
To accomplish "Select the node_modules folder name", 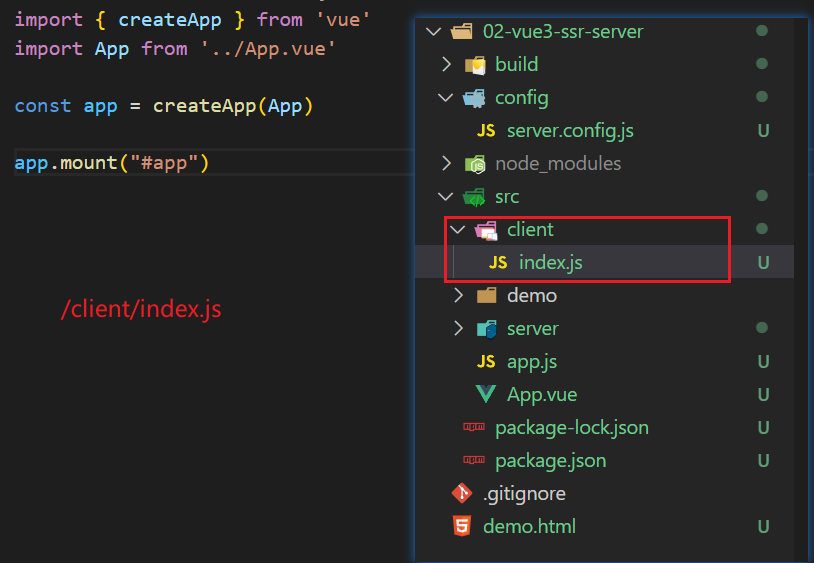I will pyautogui.click(x=558, y=164).
